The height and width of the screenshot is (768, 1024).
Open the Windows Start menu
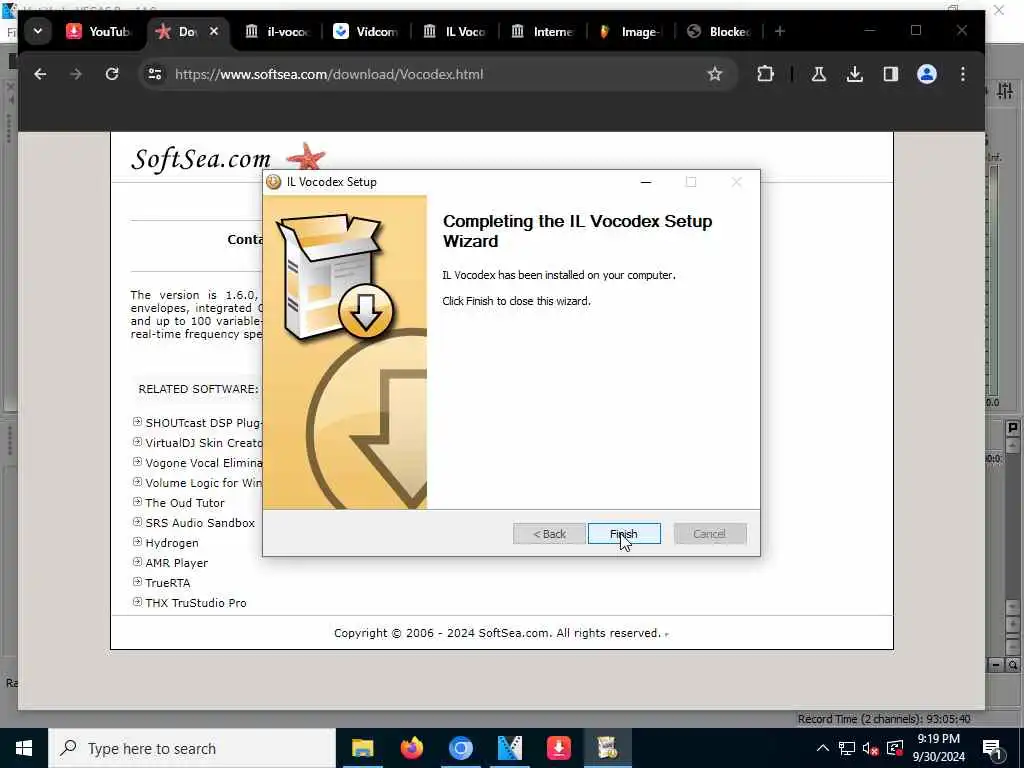click(x=24, y=748)
